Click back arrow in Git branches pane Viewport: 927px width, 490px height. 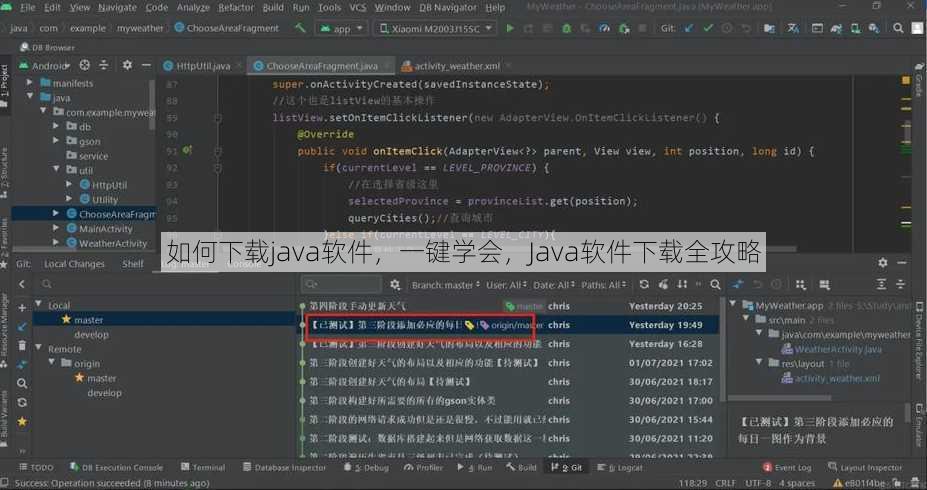pos(22,284)
